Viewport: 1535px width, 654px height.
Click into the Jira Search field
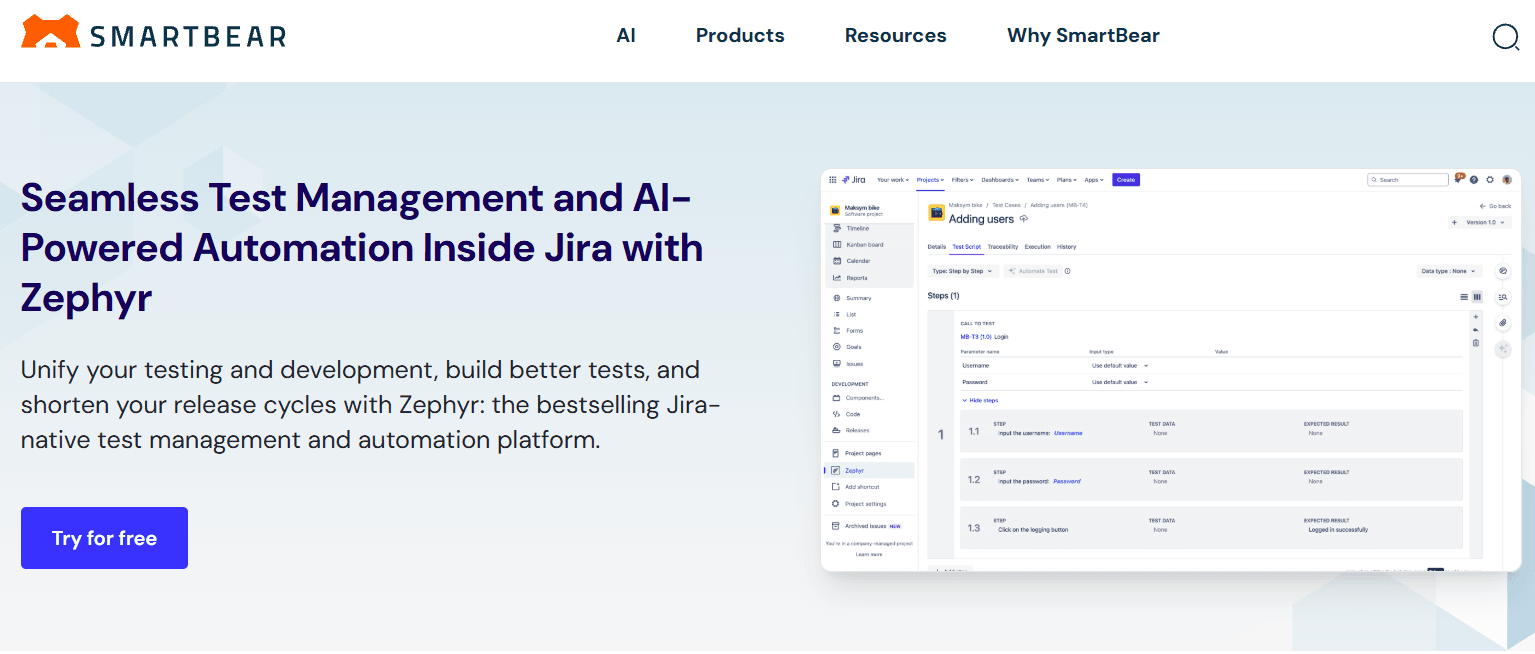[x=1408, y=180]
